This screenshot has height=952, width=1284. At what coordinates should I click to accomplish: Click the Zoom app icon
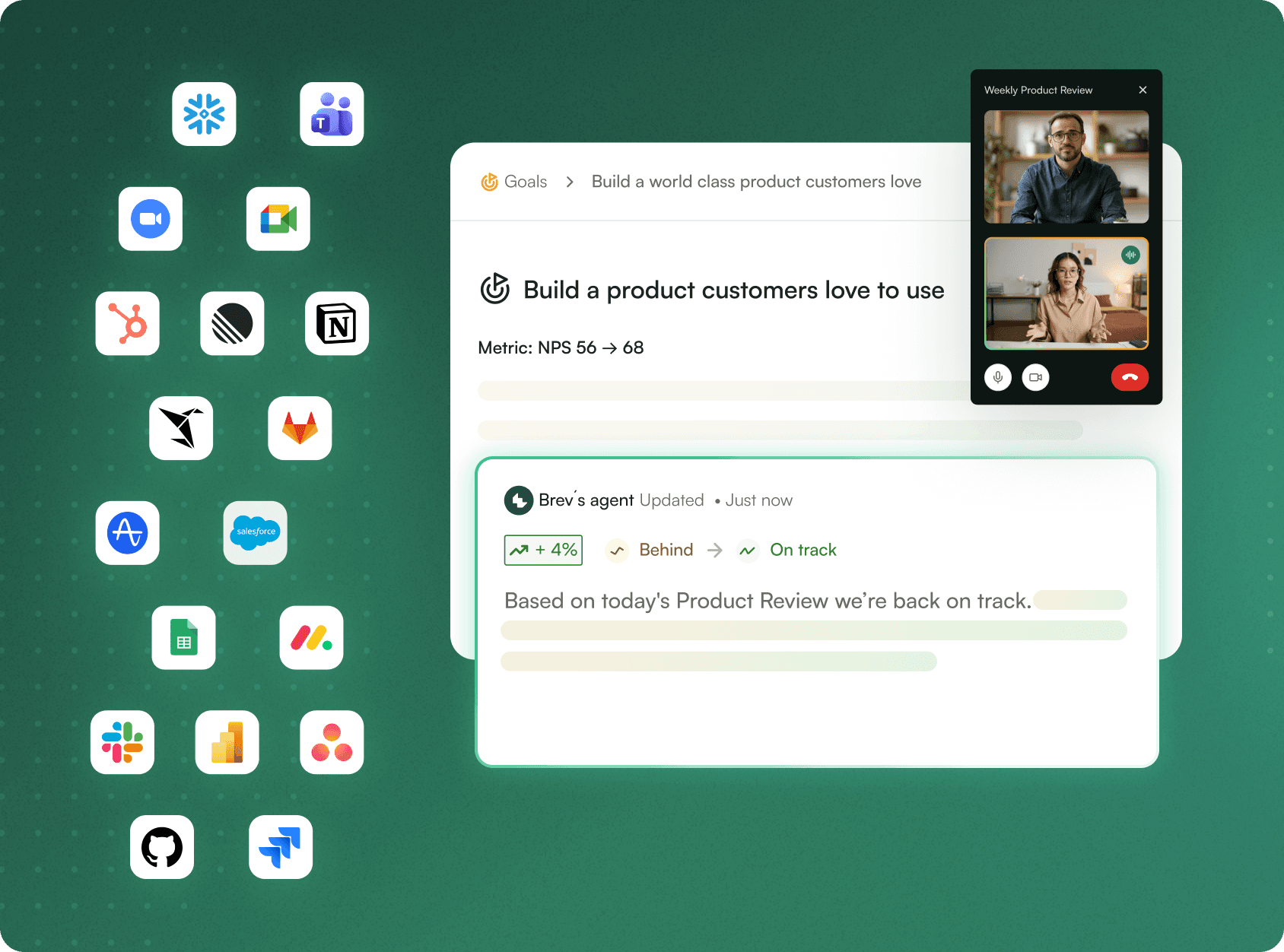[151, 219]
